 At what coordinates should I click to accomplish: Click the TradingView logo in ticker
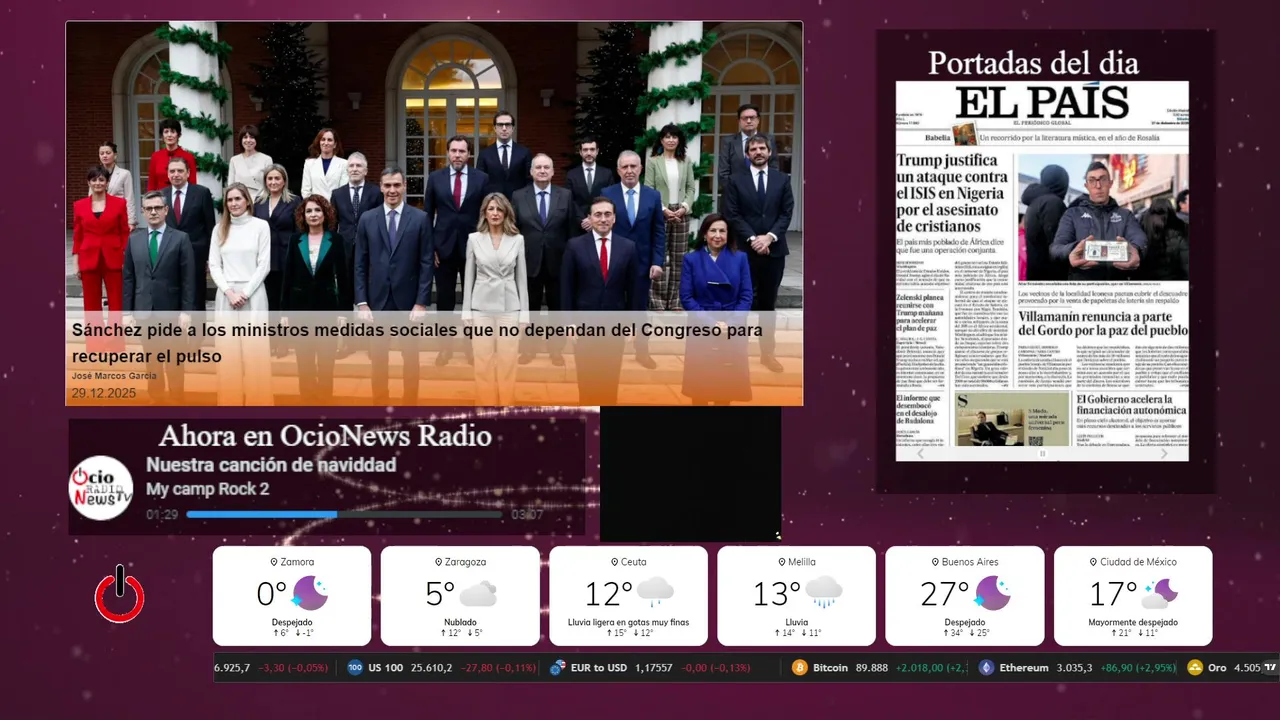[x=1270, y=668]
